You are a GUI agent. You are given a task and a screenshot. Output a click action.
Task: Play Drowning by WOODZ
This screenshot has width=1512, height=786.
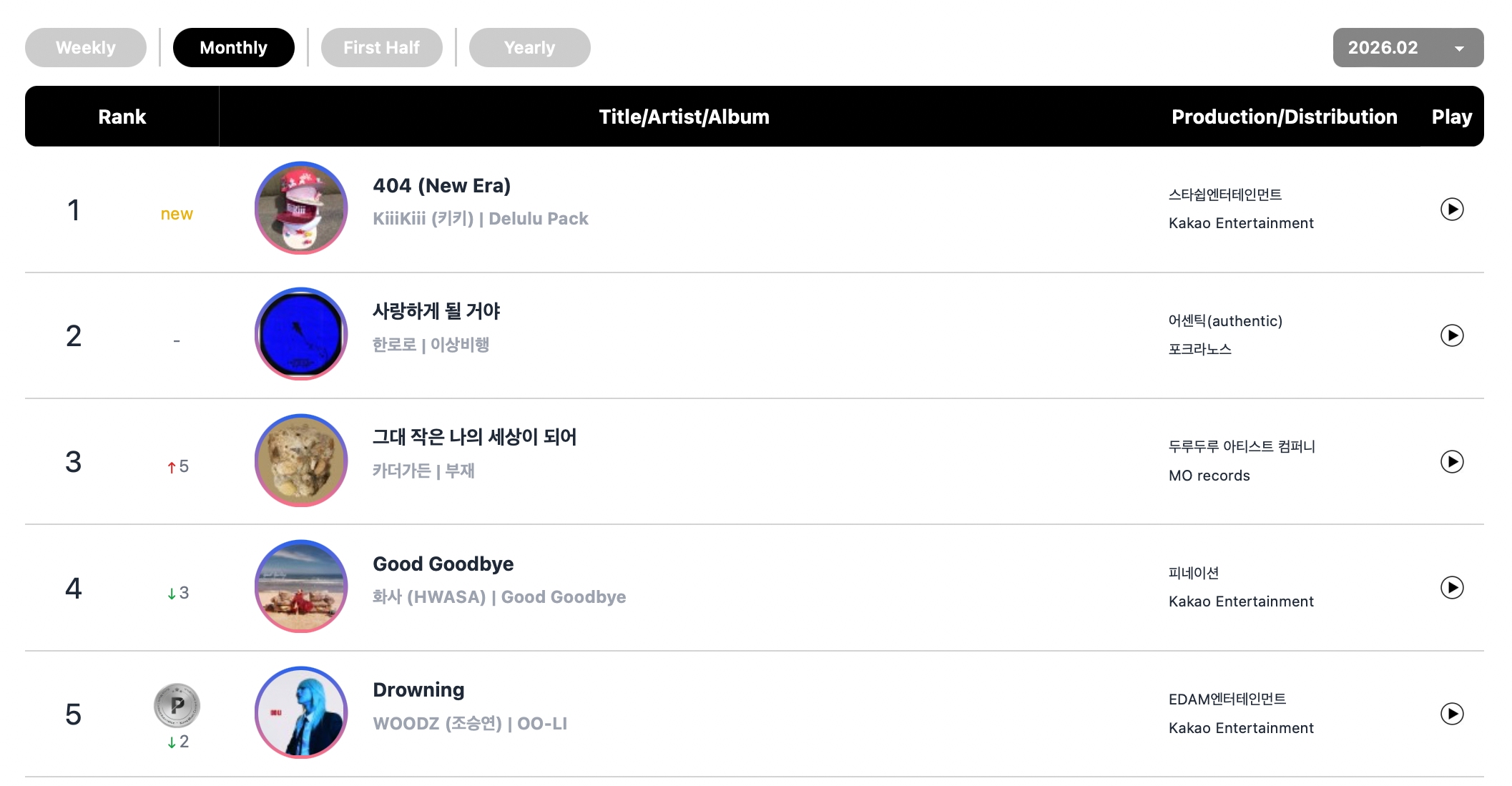1451,714
